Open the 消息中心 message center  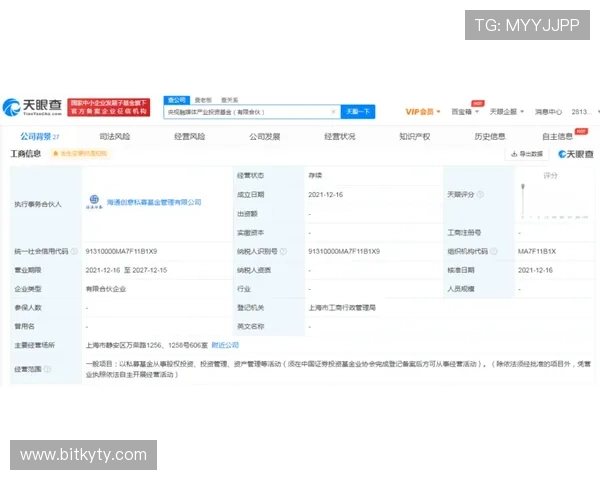pyautogui.click(x=548, y=112)
